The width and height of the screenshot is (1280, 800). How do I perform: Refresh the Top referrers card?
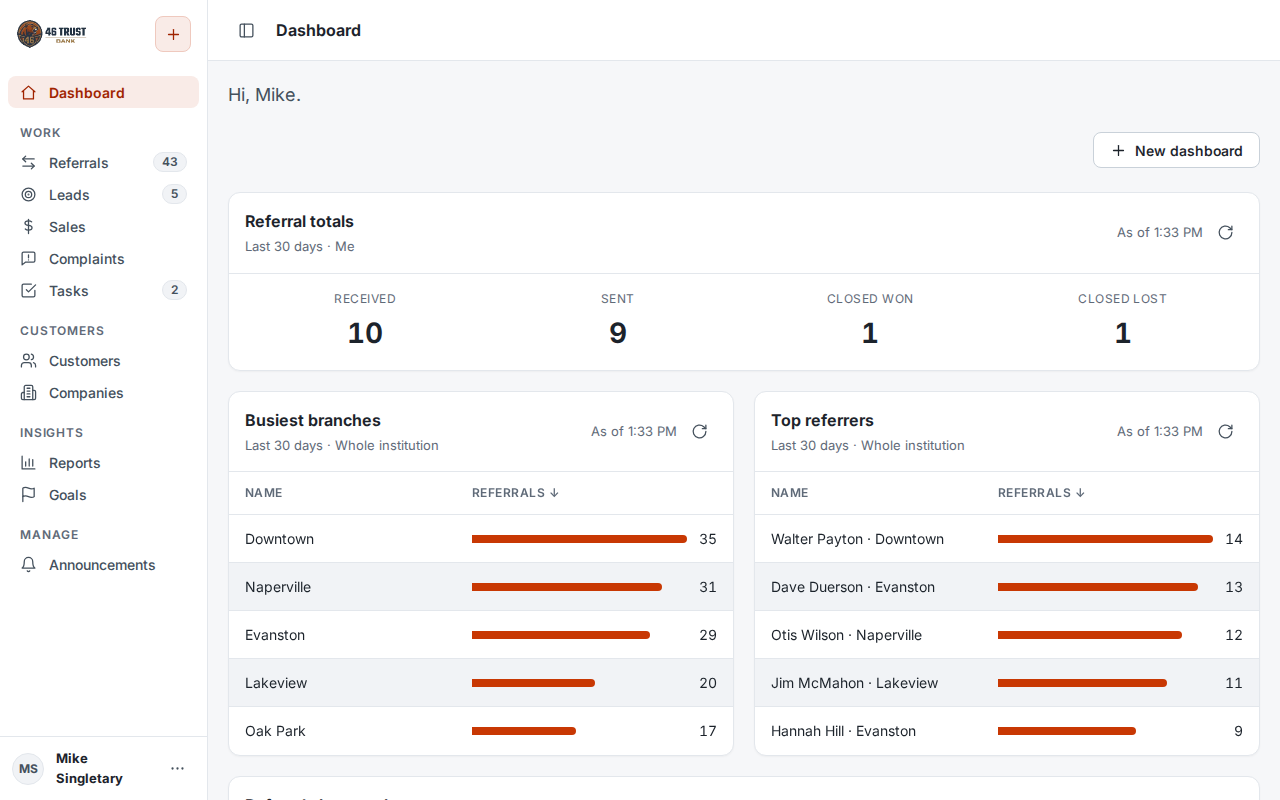point(1225,431)
